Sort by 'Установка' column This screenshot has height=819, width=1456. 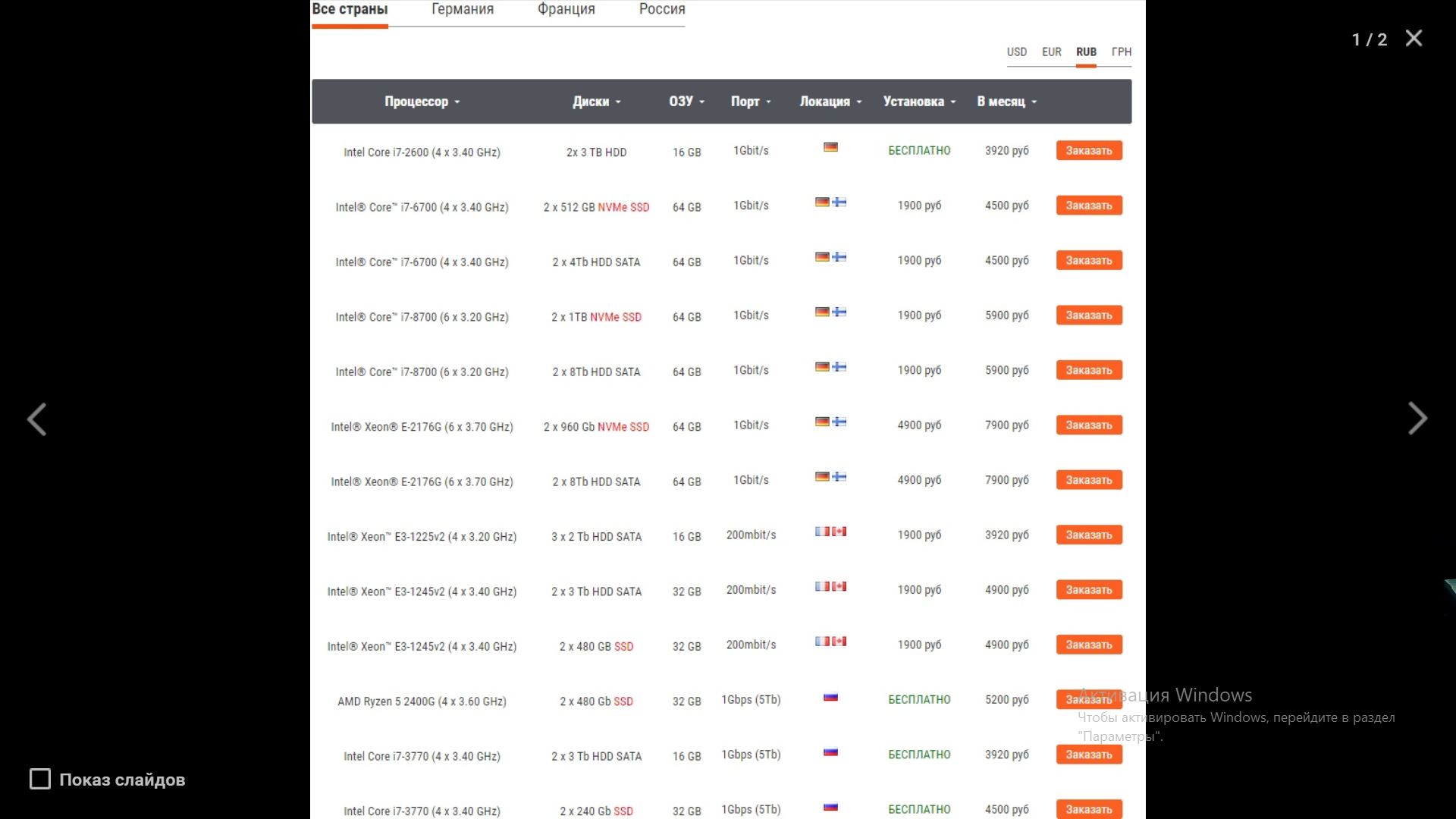pyautogui.click(x=919, y=102)
